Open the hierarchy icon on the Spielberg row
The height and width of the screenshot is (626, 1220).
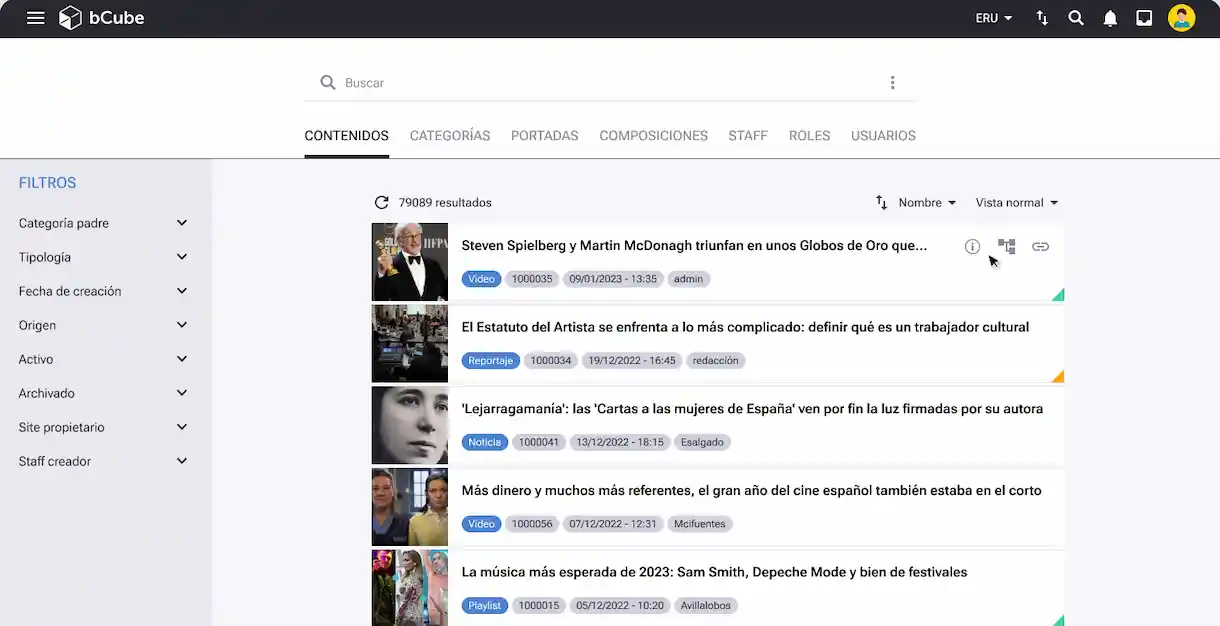pyautogui.click(x=1006, y=246)
